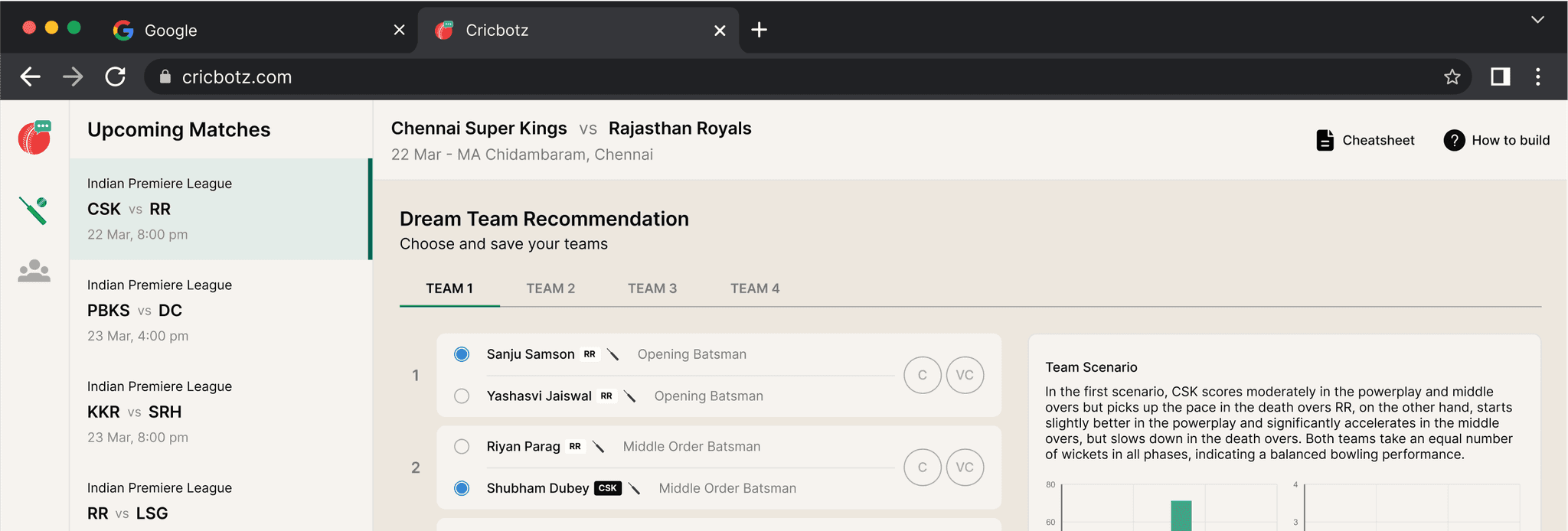The width and height of the screenshot is (1568, 531).
Task: Click the Sanju Samson player name
Action: pos(531,354)
